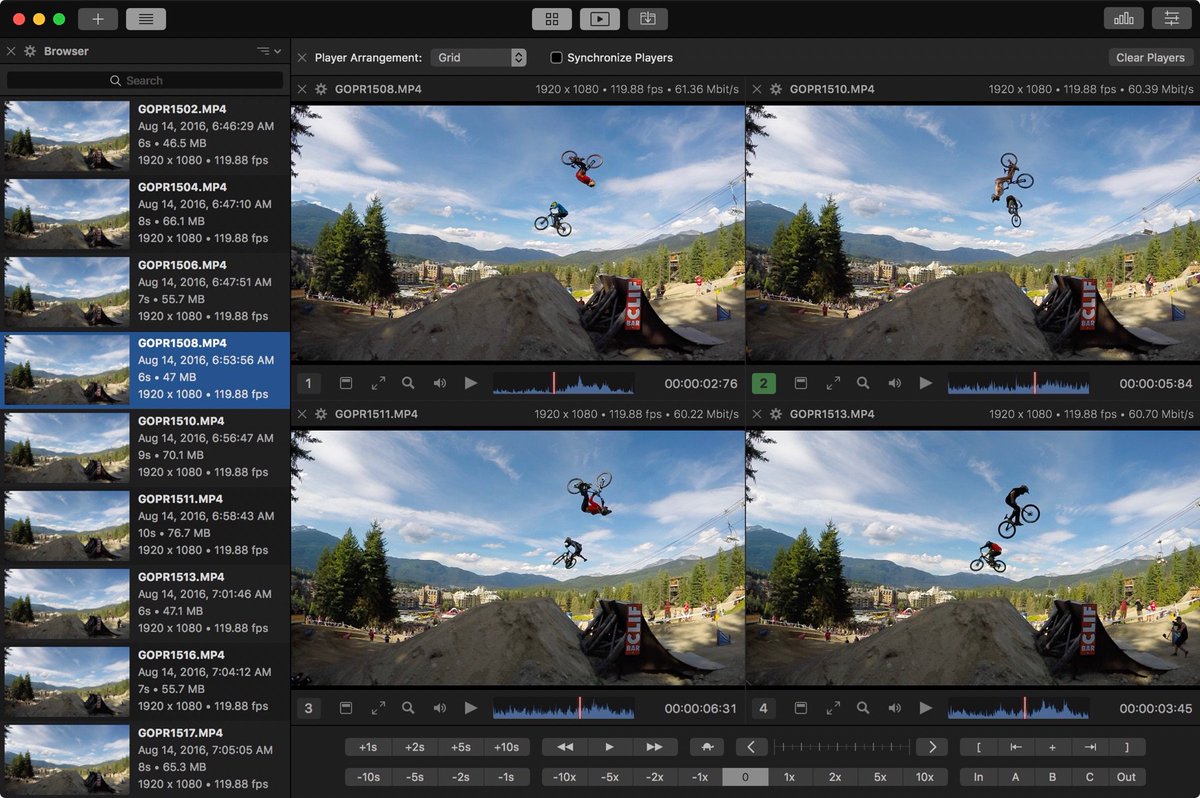Select GOPR1516.MP4 thumbnail in Browser
This screenshot has height=798, width=1200.
tap(67, 681)
